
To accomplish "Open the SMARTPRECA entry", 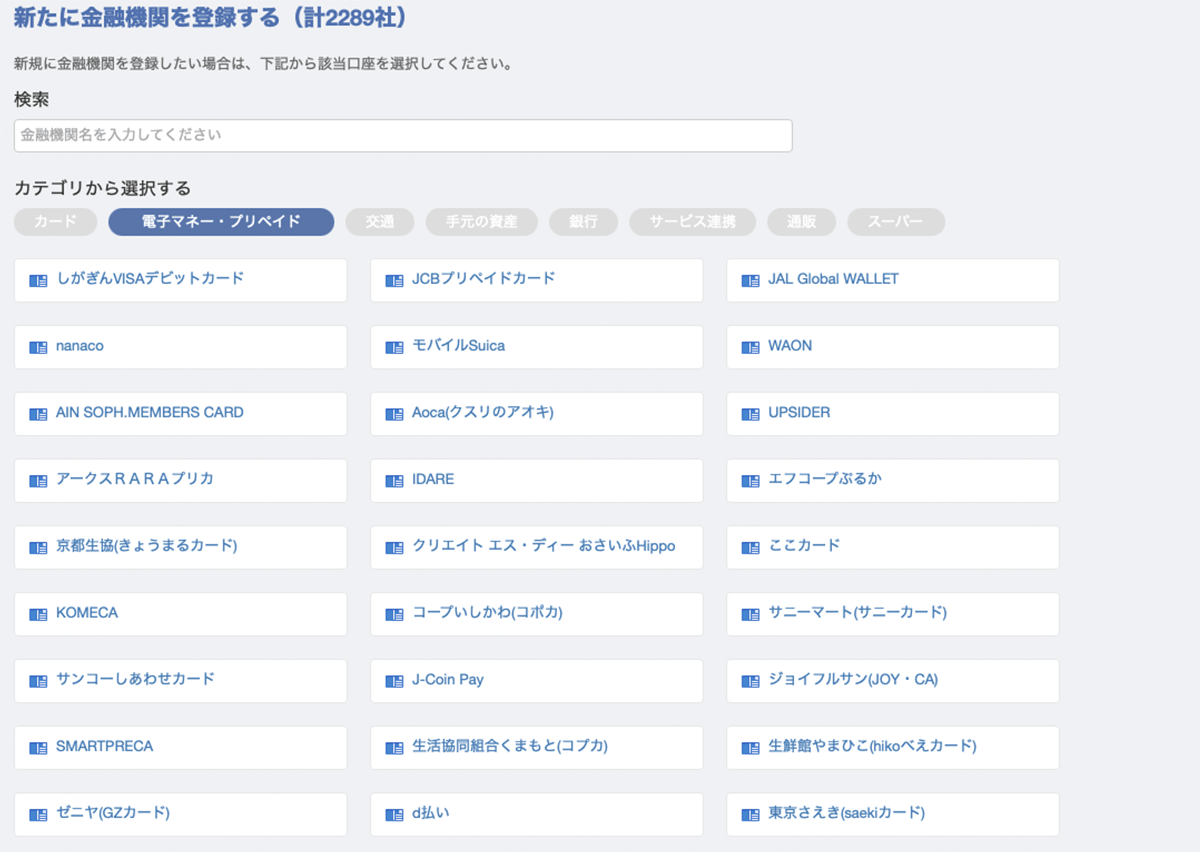I will tap(181, 747).
